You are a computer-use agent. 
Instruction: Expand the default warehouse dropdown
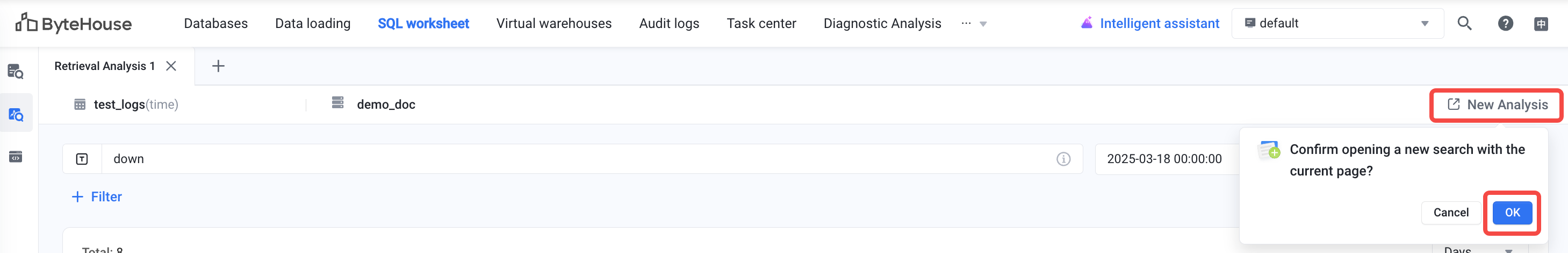tap(1337, 23)
